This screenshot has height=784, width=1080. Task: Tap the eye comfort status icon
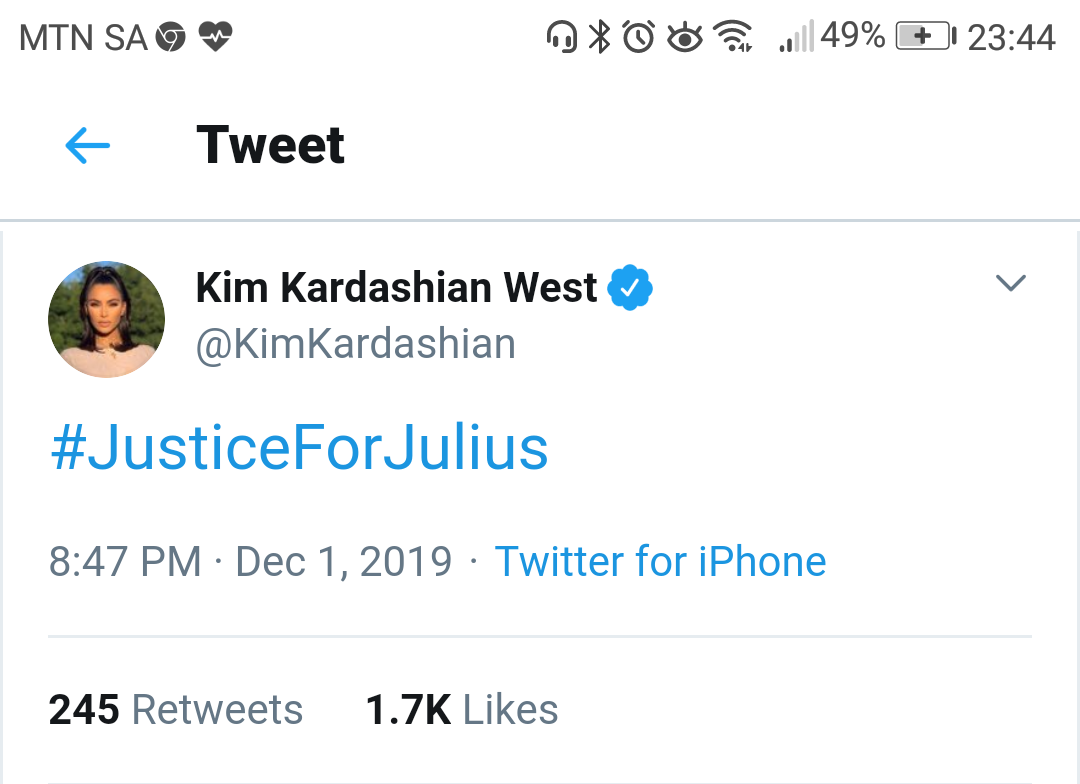685,38
